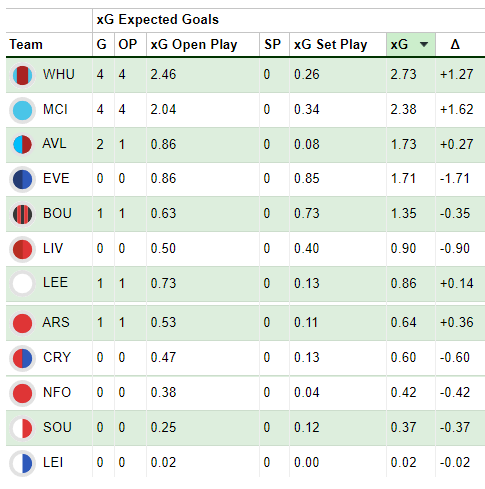
Task: Click the BOU striped badge icon
Action: [x=22, y=214]
